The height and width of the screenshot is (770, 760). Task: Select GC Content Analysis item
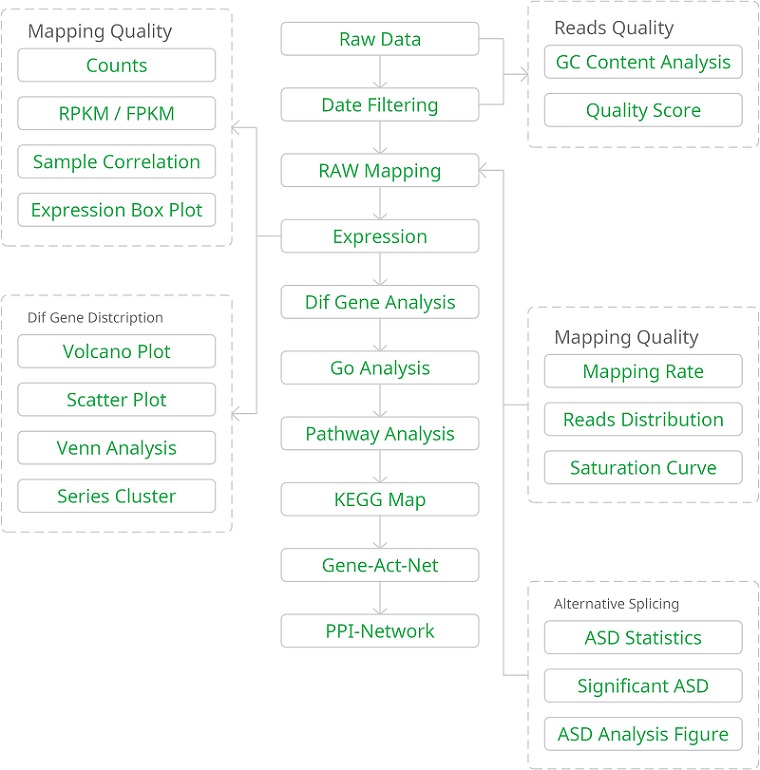(643, 62)
